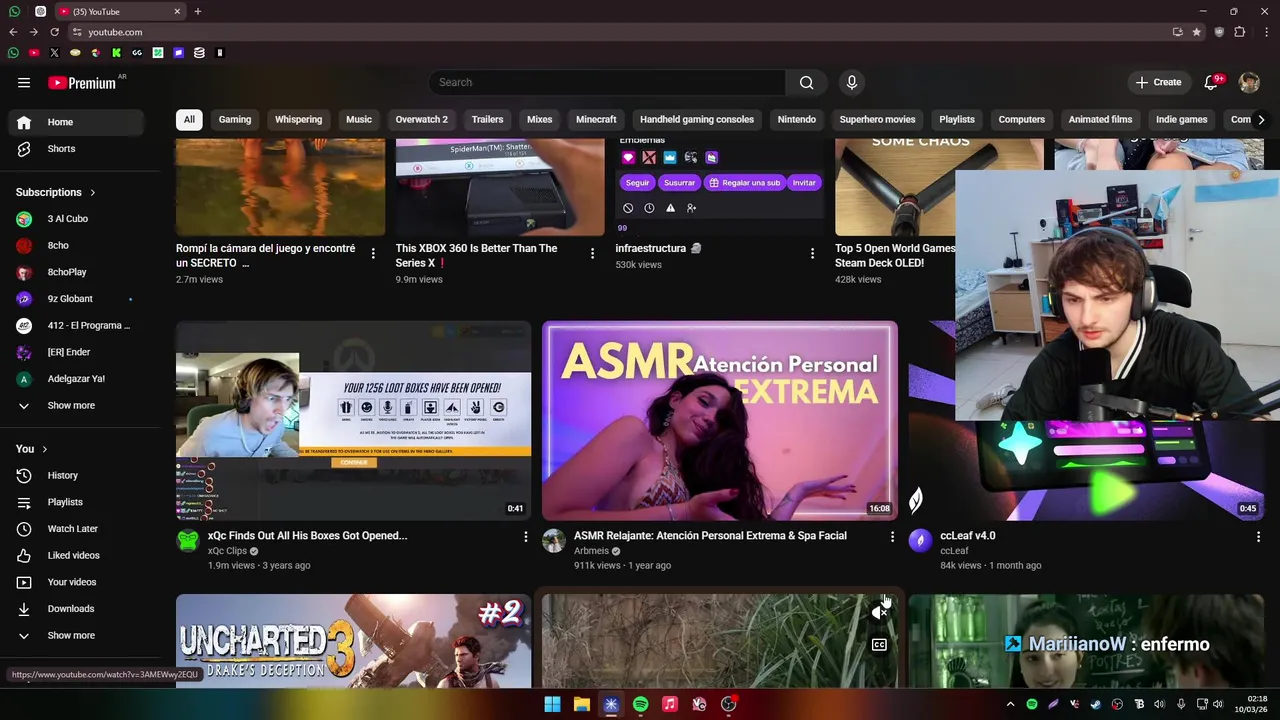Screen dimensions: 1280x720
Task: Select the Whispering filter chip
Action: click(298, 119)
